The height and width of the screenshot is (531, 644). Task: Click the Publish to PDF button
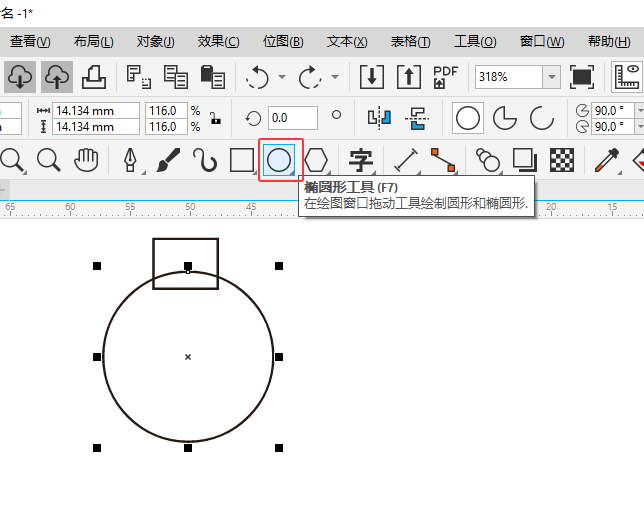[446, 77]
